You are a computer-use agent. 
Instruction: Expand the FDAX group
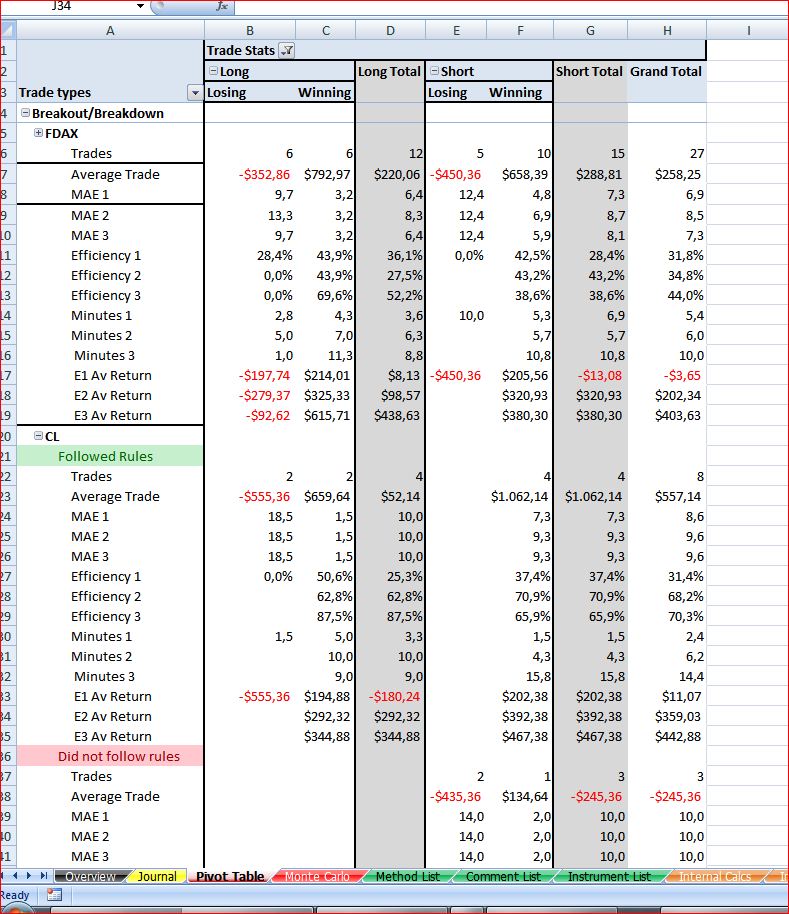tap(38, 132)
